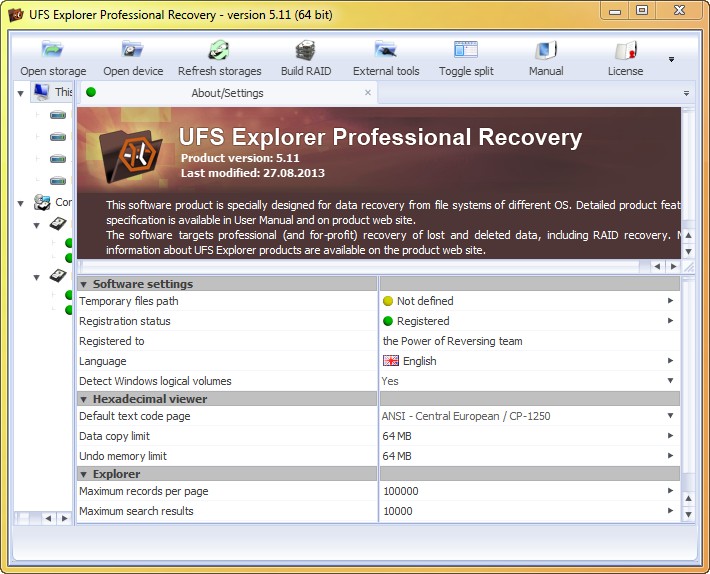Collapse the Explorer settings section

click(84, 474)
